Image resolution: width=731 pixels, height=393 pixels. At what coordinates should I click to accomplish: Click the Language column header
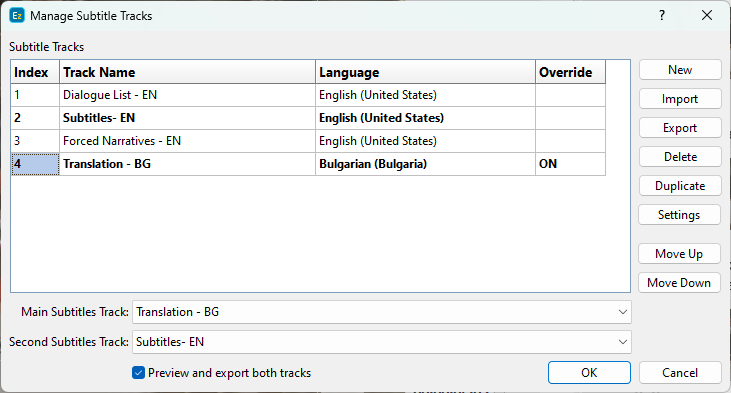(x=425, y=72)
